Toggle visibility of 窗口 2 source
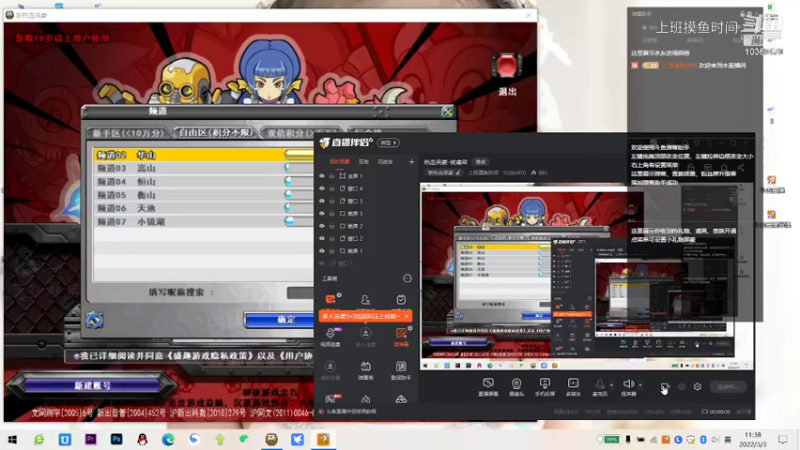Viewport: 800px width, 450px height. [x=321, y=238]
